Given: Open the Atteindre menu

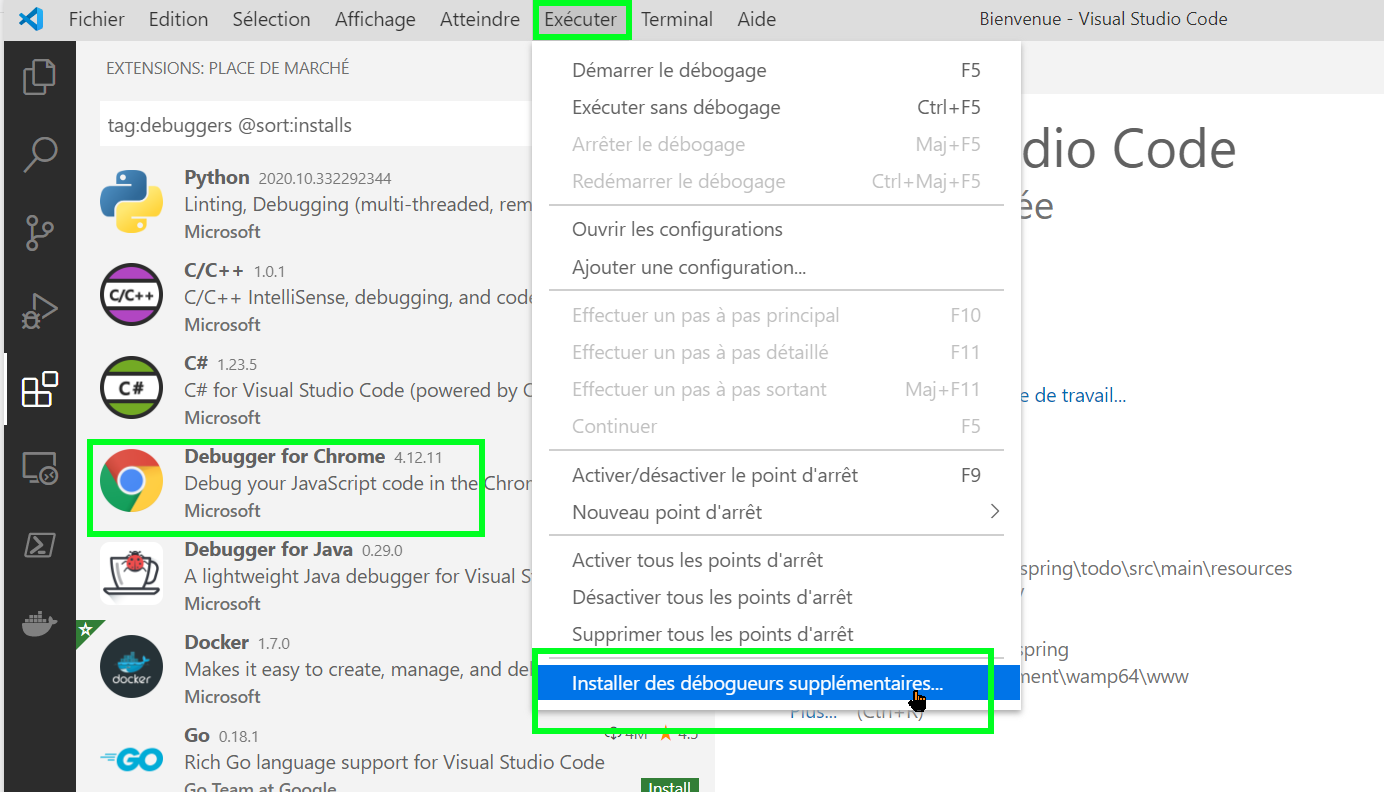Looking at the screenshot, I should (480, 19).
